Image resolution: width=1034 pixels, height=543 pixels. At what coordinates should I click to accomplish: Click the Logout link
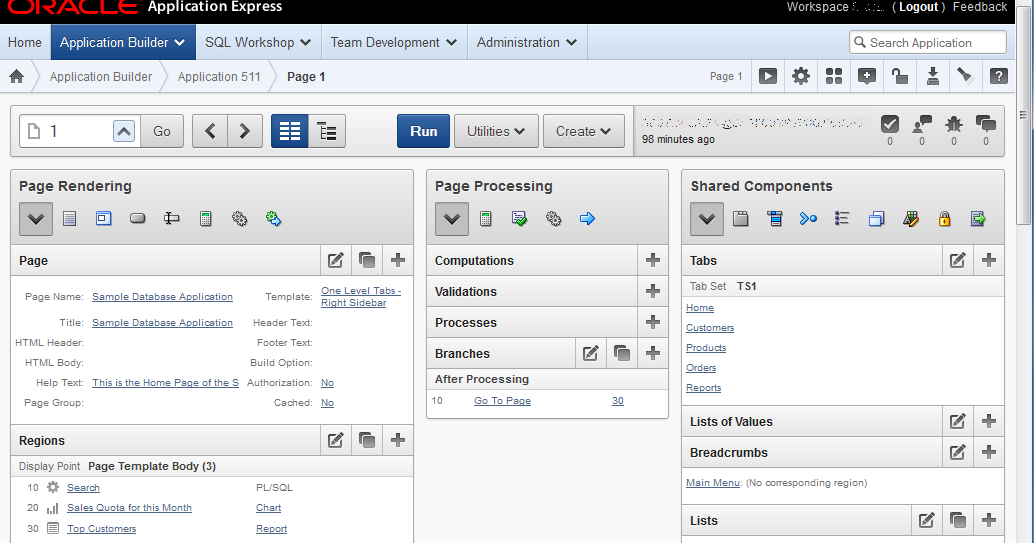pyautogui.click(x=919, y=7)
